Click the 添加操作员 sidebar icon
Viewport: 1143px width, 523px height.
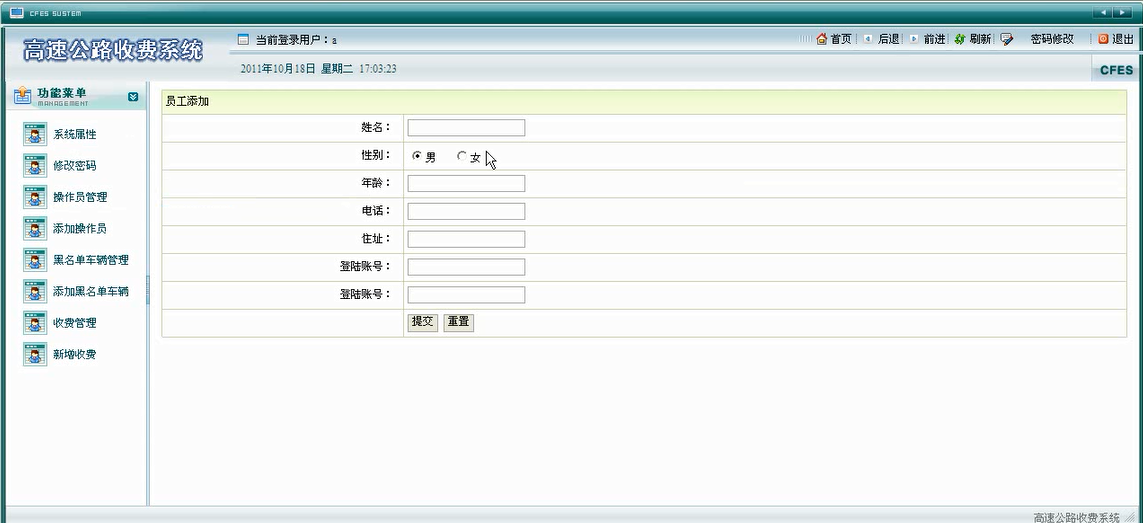[x=35, y=228]
